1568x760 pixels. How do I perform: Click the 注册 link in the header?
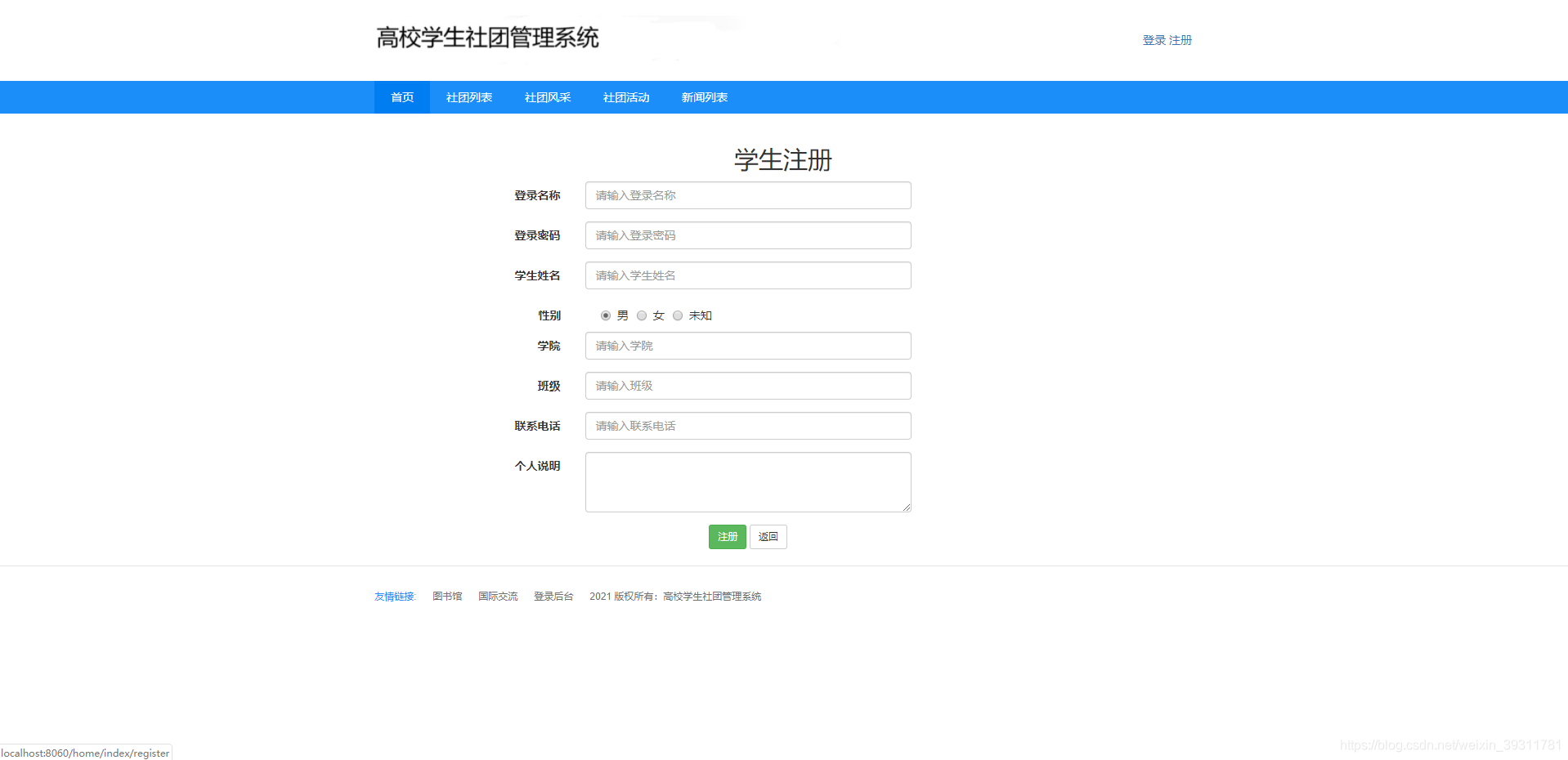coord(1180,40)
